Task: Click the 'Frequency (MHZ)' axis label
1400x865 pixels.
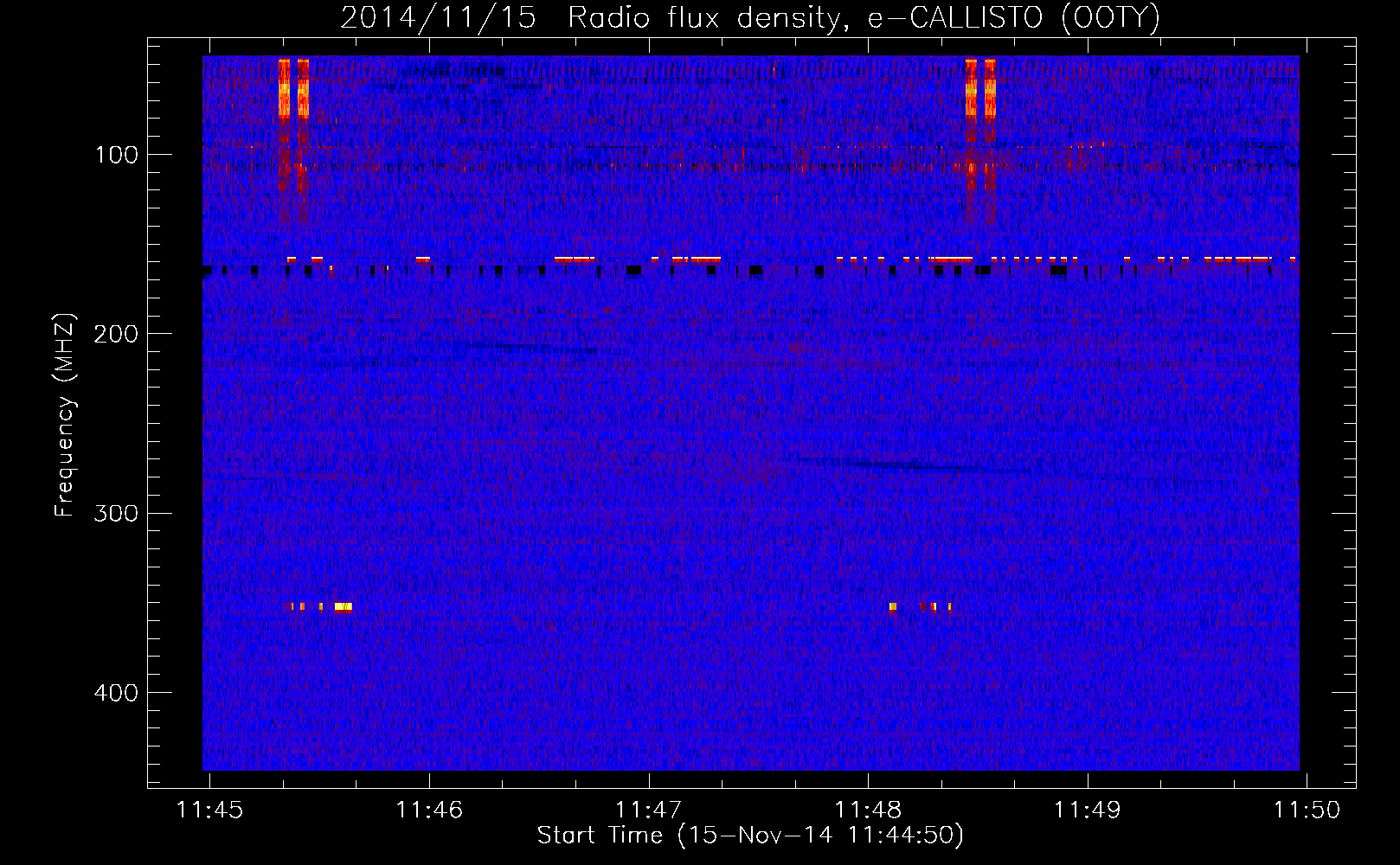Action: 65,415
